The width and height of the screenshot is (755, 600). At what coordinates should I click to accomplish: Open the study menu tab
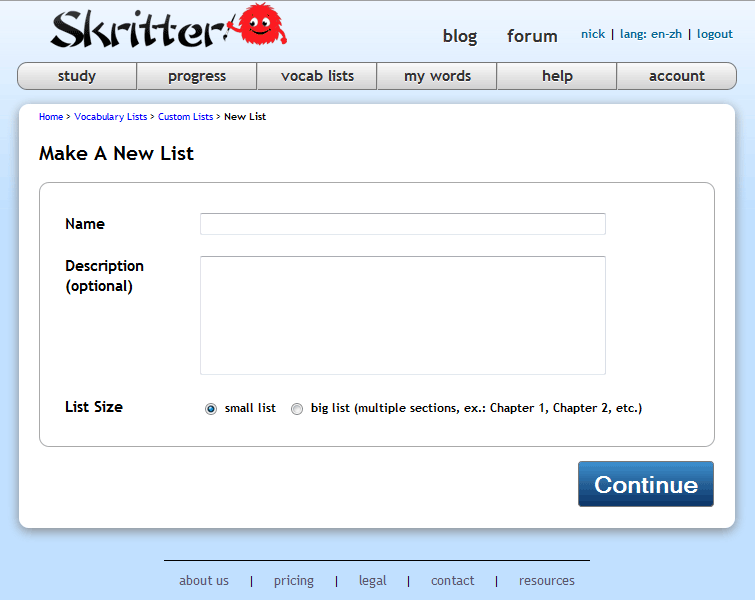[x=77, y=76]
